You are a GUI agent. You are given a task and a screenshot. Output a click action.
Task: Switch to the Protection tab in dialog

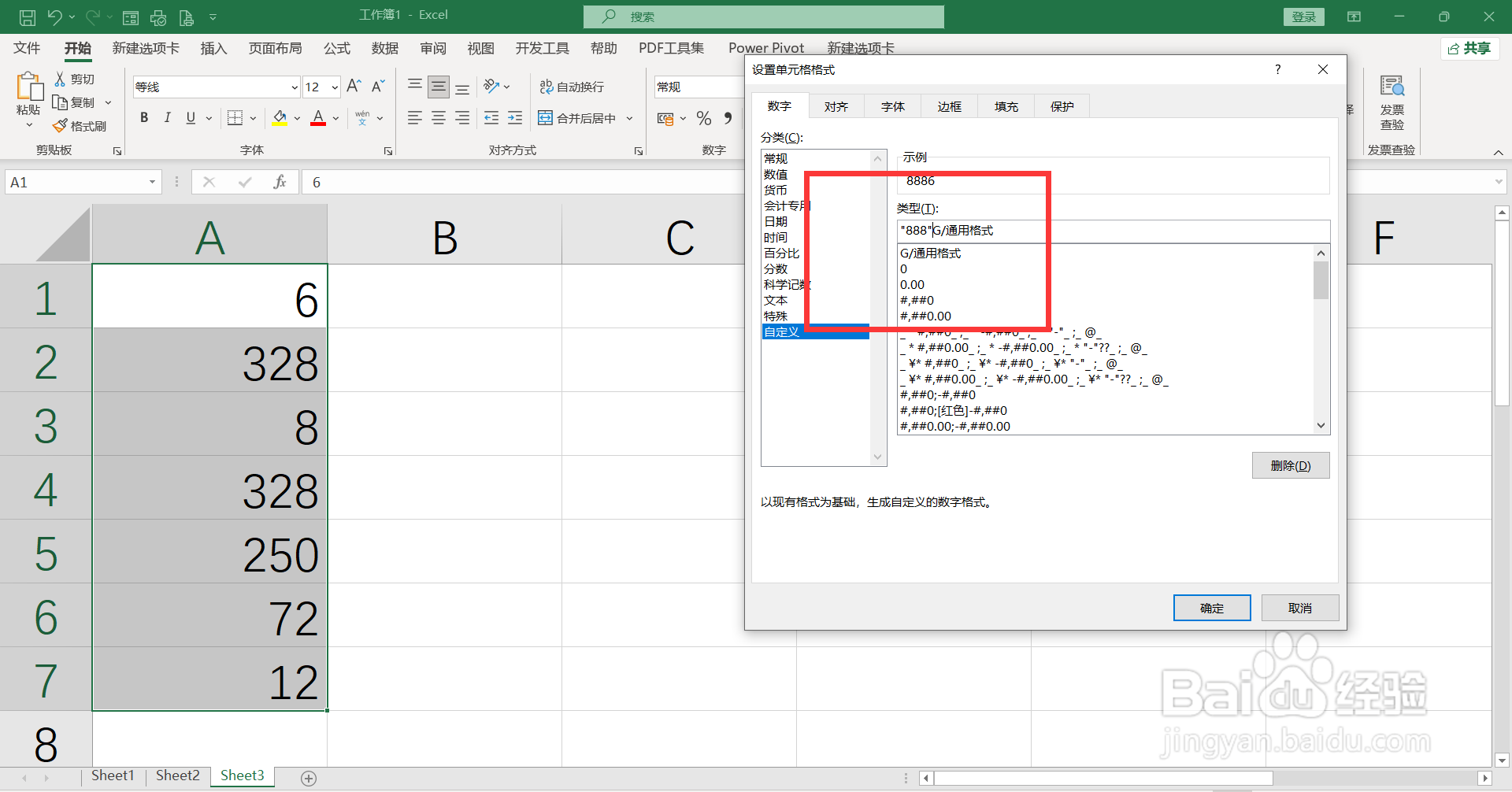[x=1062, y=106]
